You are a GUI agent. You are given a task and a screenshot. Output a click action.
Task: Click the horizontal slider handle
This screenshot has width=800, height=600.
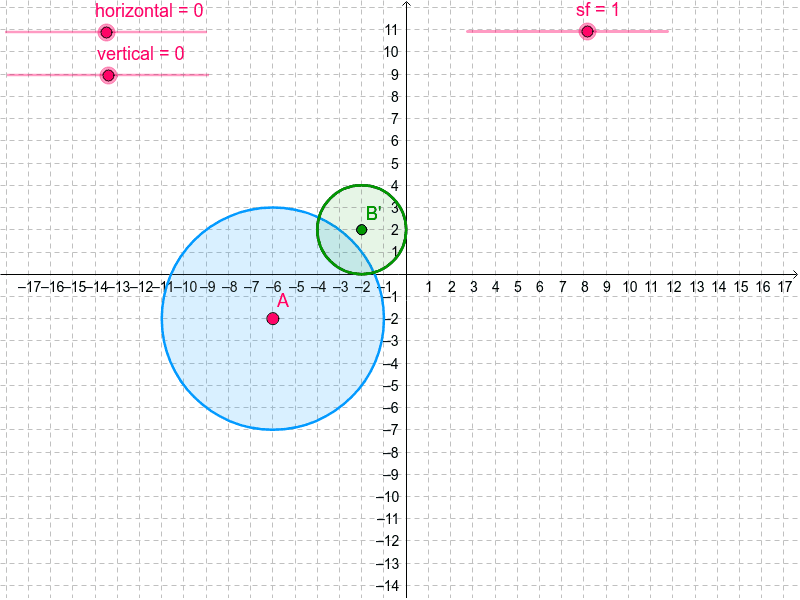click(x=106, y=32)
